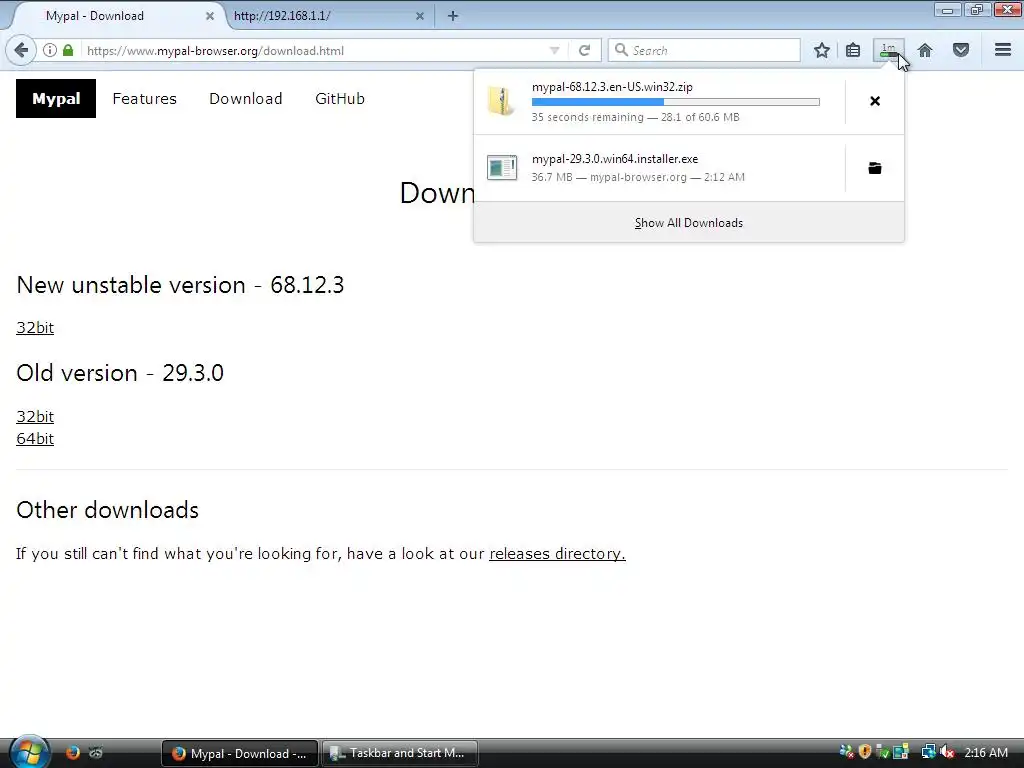Close the Mypal - Download tab
This screenshot has width=1024, height=768.
click(x=210, y=16)
